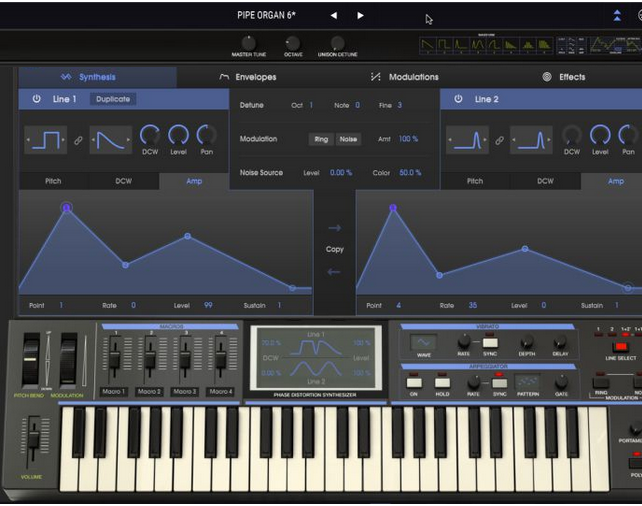
Task: Switch Line 1 to Pitch envelope tab
Action: coord(53,181)
